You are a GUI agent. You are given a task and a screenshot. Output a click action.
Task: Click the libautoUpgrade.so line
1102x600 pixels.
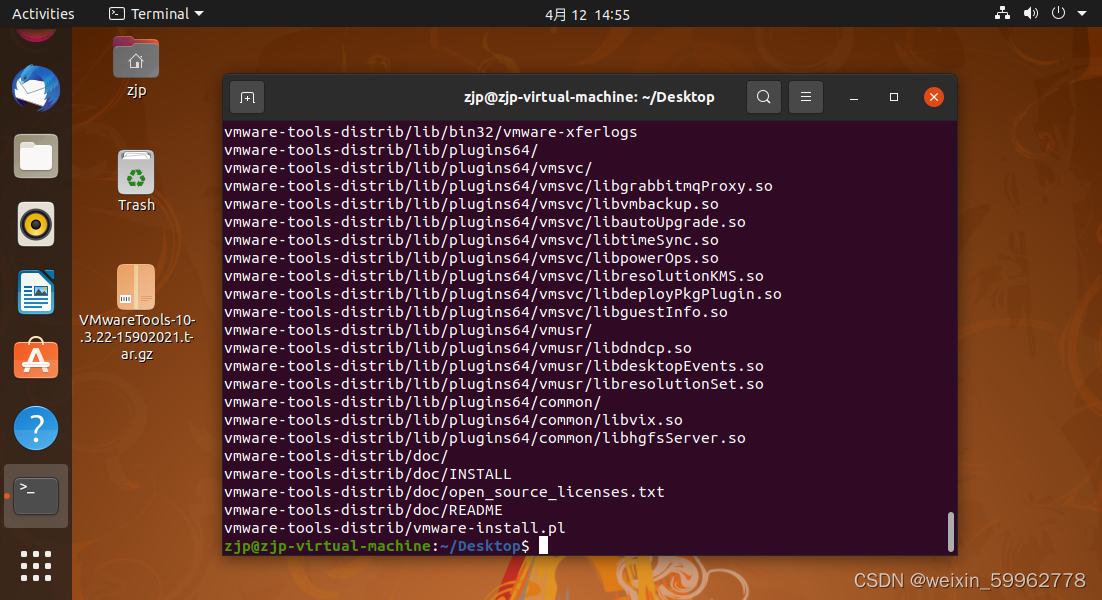[x=485, y=222]
